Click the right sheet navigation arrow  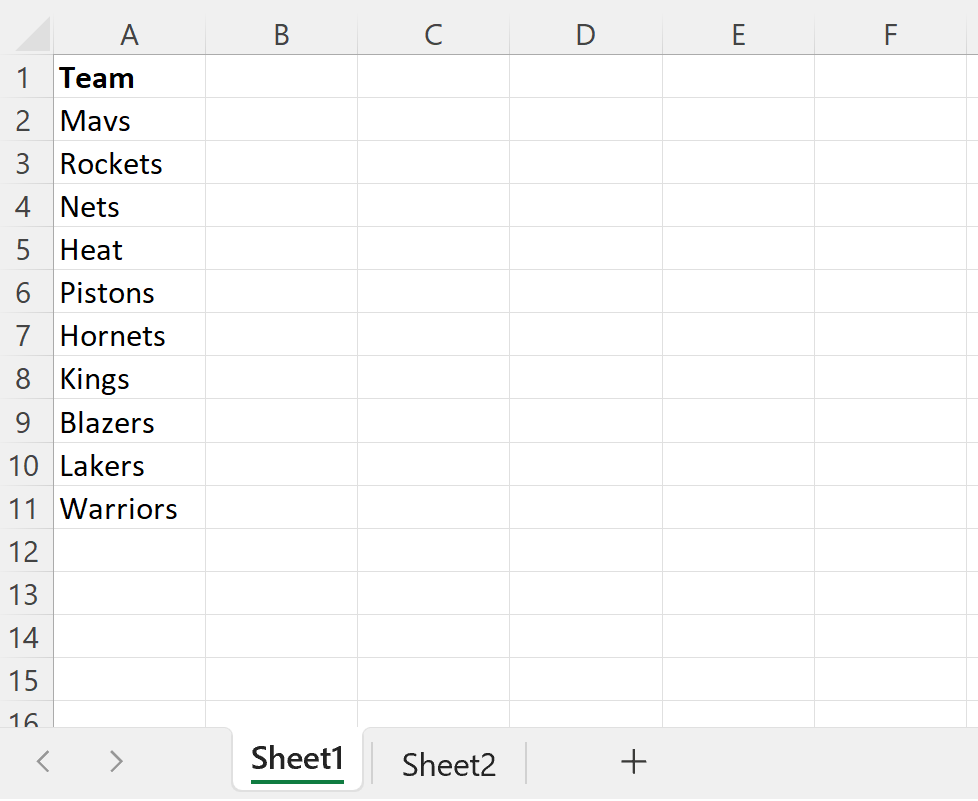116,762
